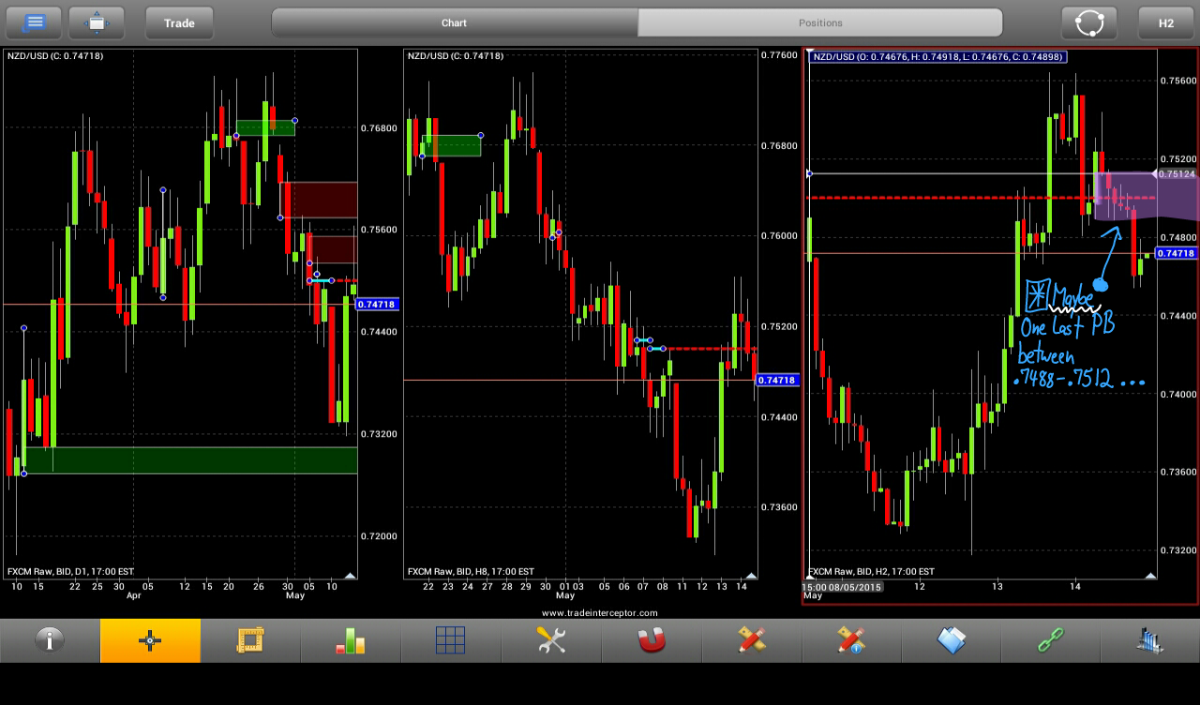
Task: Tap scroll-to-latest triangle on H8 chart
Action: pyautogui.click(x=750, y=575)
